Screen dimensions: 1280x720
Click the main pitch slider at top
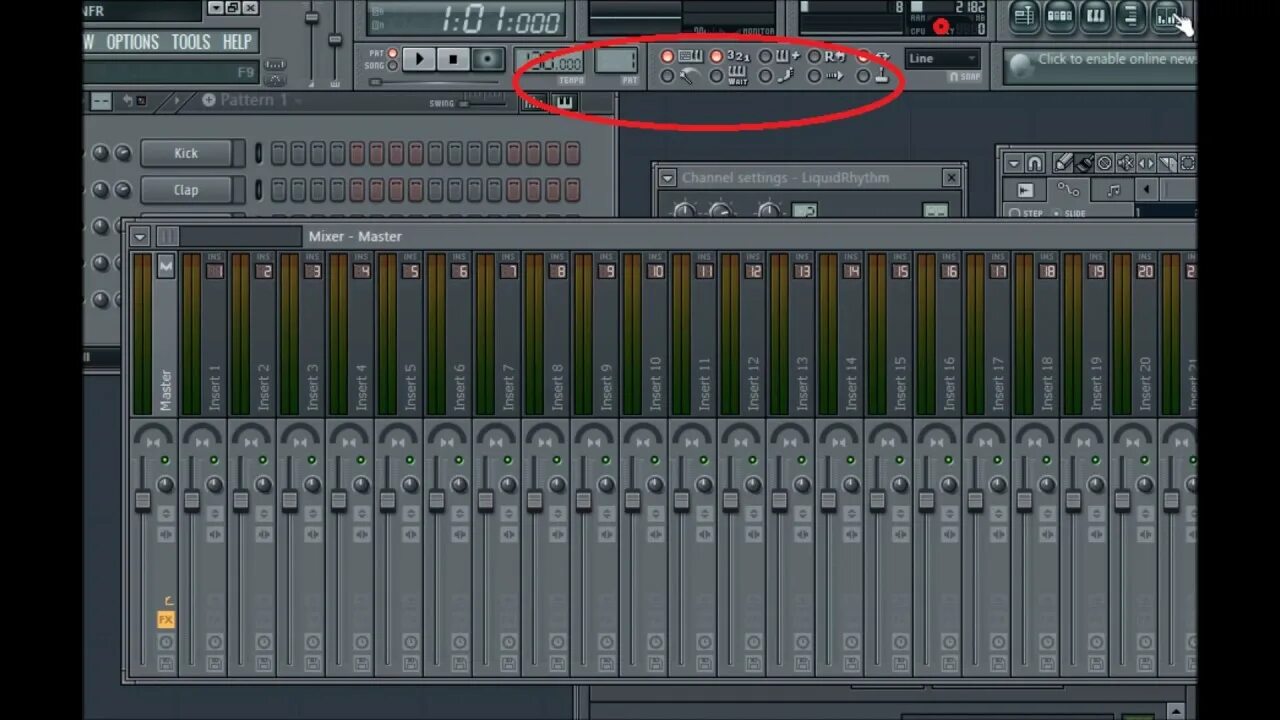[337, 40]
